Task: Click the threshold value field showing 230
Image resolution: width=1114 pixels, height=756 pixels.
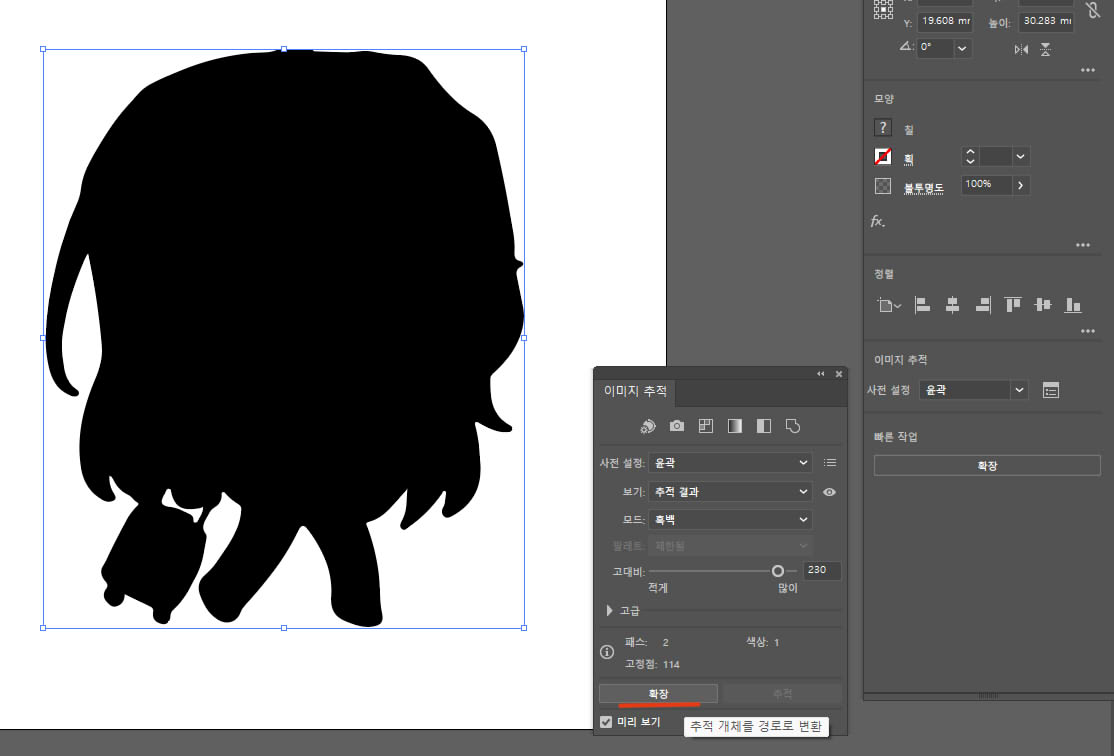Action: coord(822,570)
